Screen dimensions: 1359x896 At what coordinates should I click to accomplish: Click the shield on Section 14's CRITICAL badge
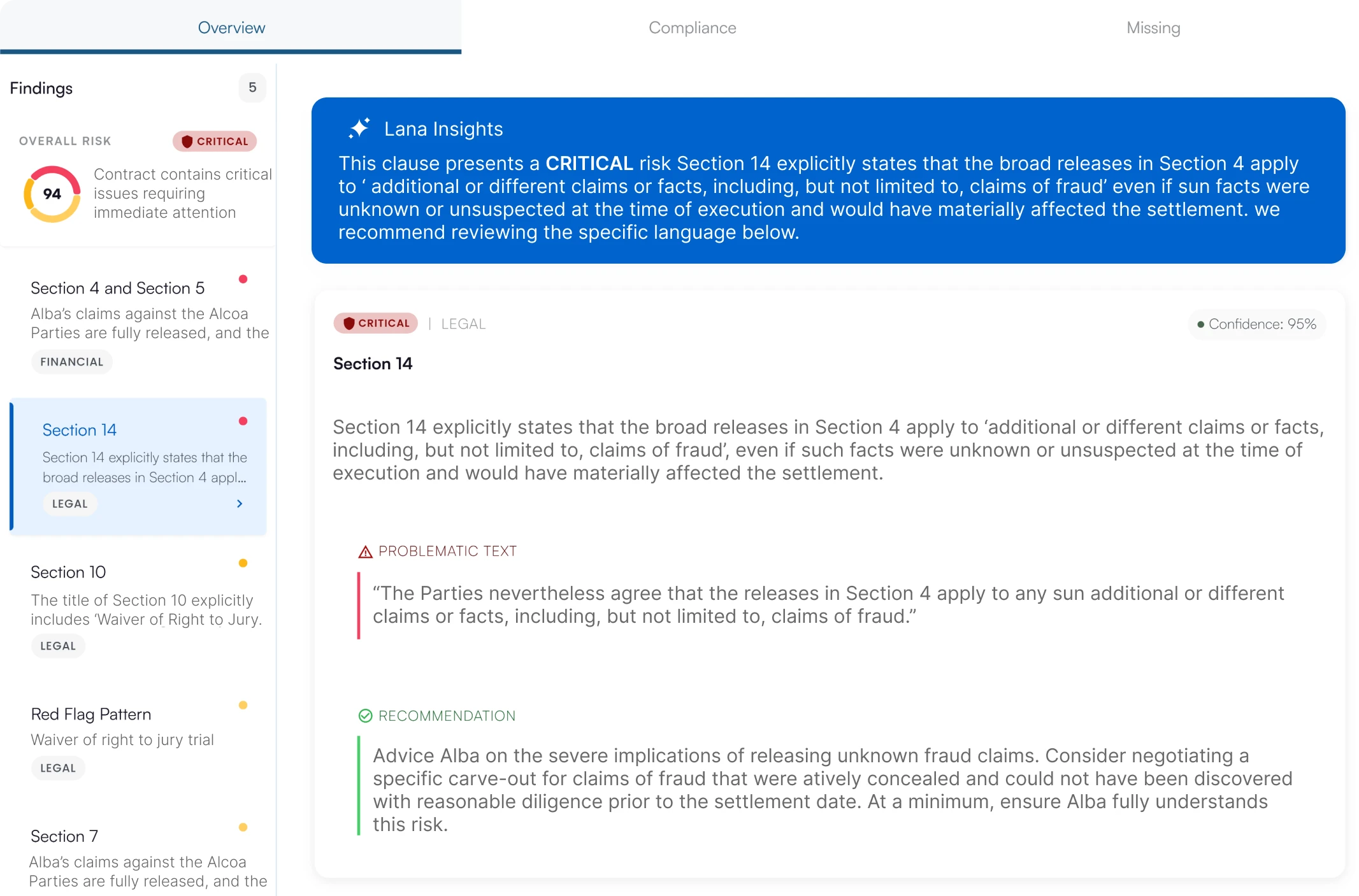(349, 323)
